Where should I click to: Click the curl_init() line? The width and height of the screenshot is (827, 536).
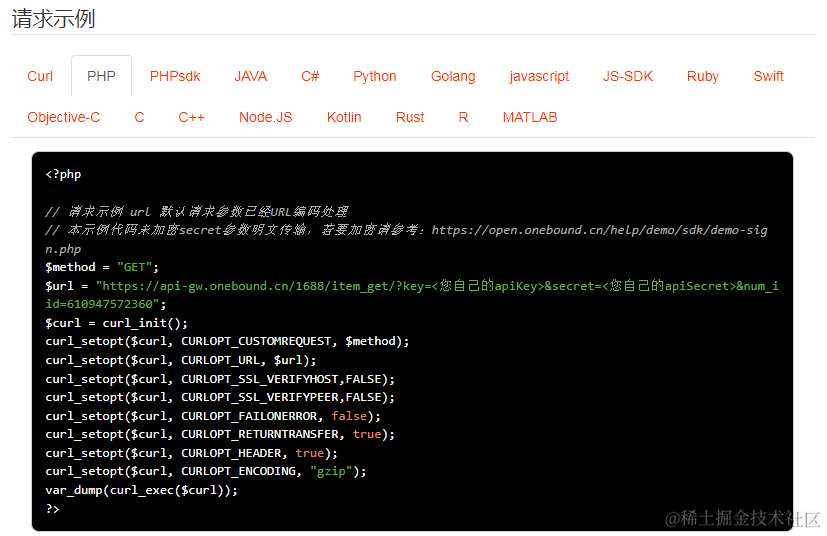[x=116, y=323]
